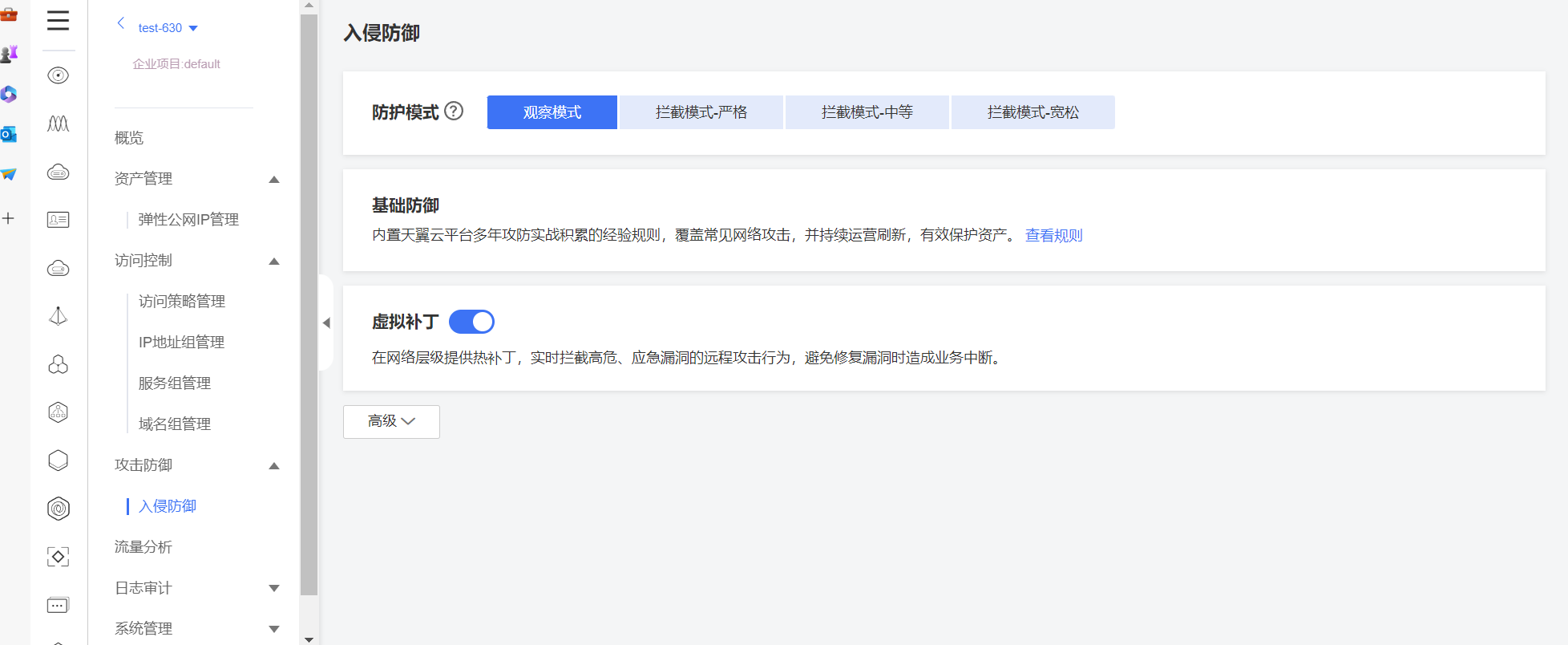Click the eye icon in sidebar
Screen dimensions: 1568x645
tap(58, 75)
